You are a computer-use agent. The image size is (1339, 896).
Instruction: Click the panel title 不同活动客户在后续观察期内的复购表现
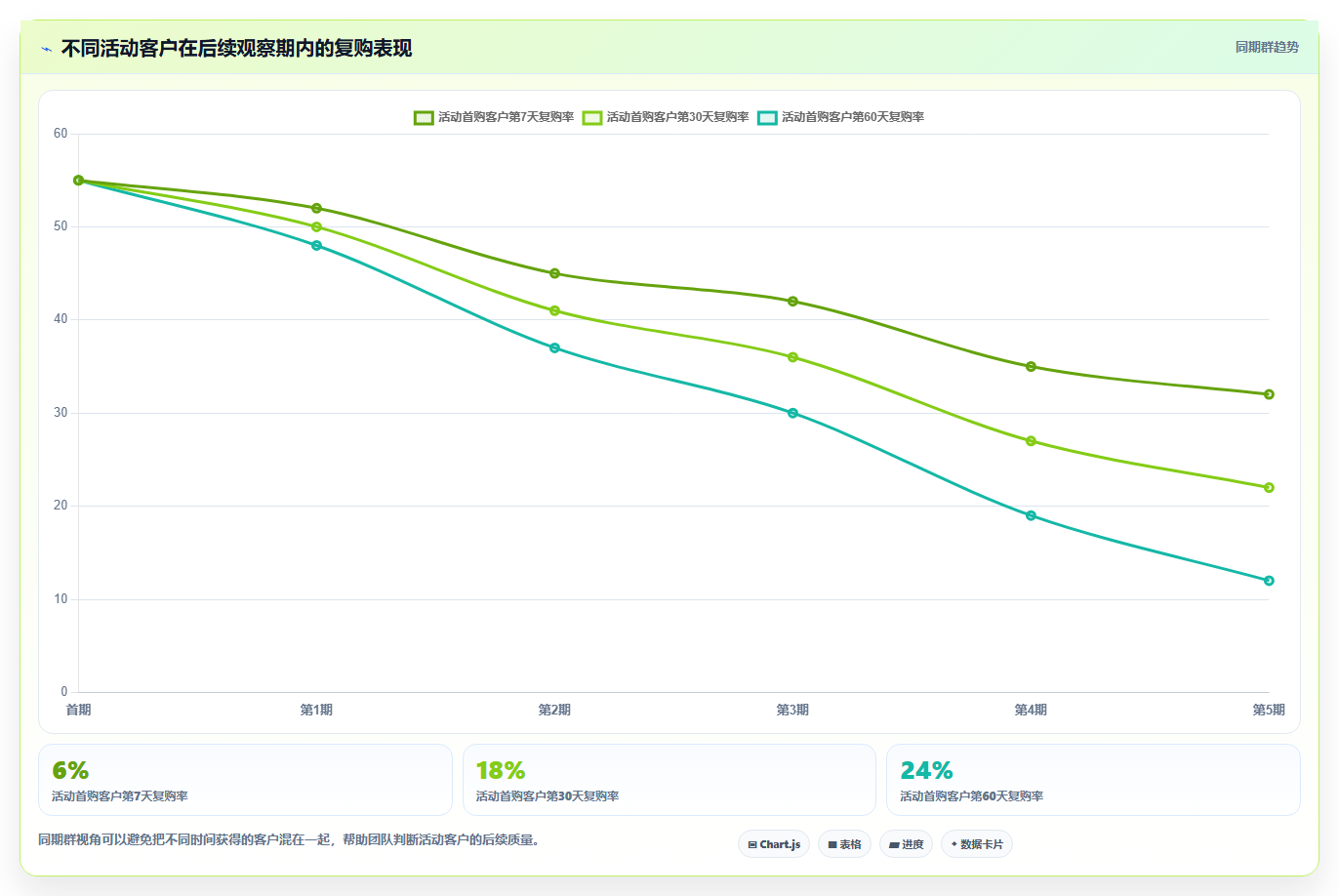tap(236, 48)
